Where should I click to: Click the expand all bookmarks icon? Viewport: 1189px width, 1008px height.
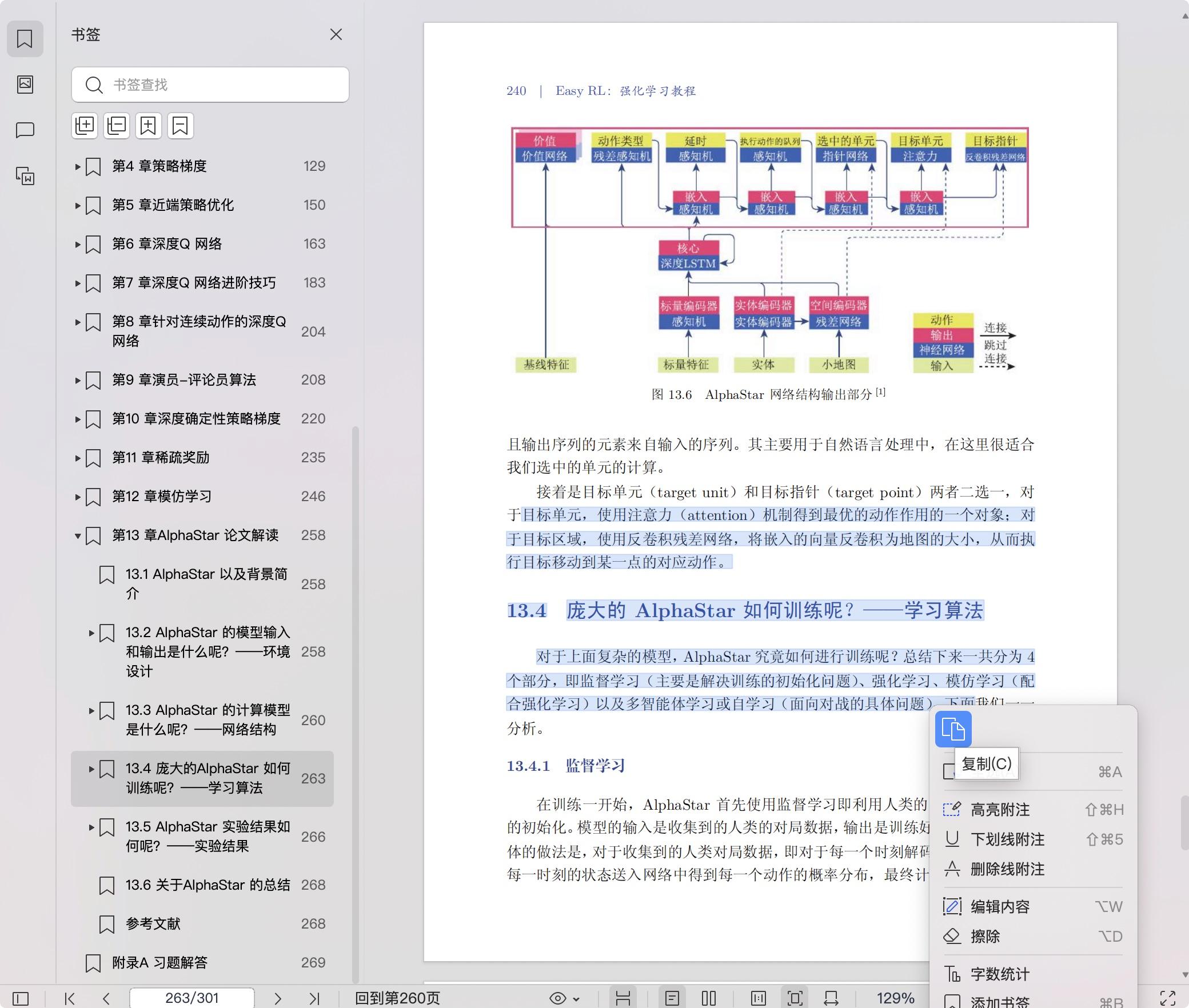(x=85, y=125)
